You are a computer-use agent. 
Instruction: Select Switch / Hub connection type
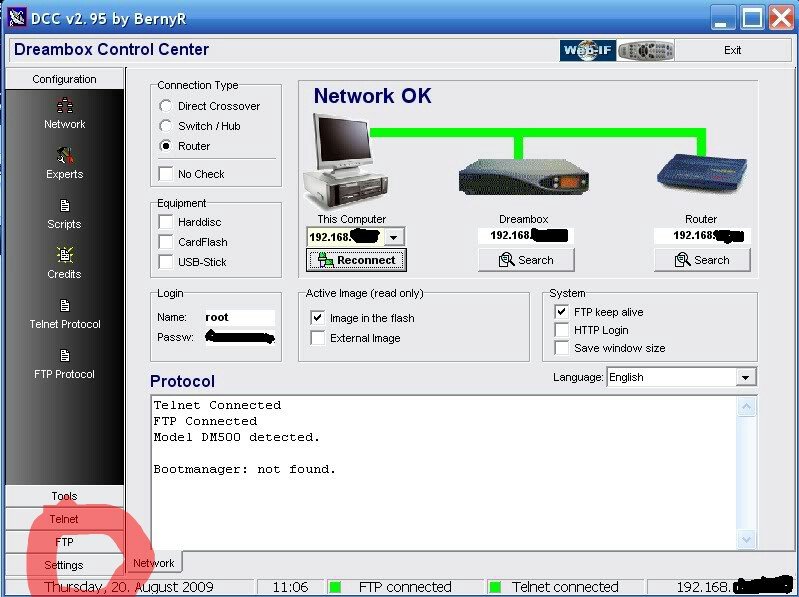(x=165, y=126)
